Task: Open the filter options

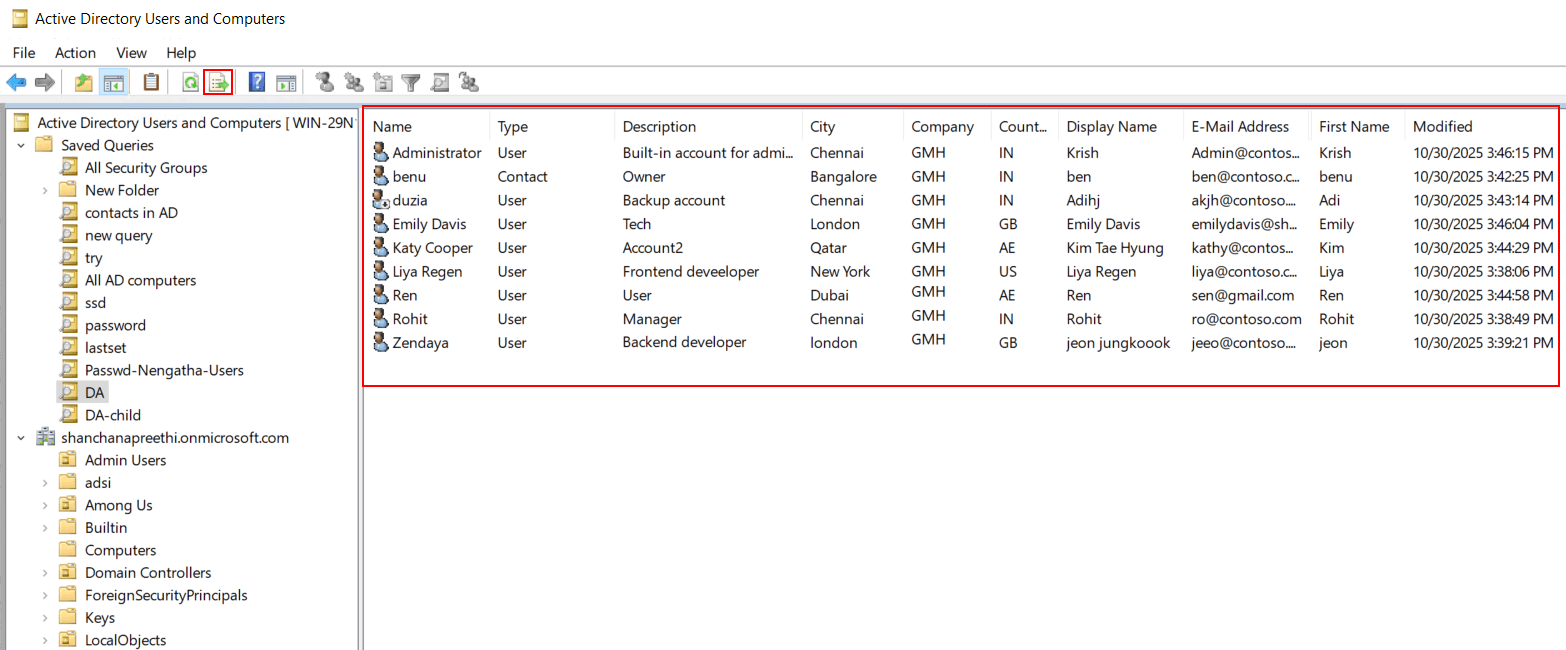Action: pos(410,82)
